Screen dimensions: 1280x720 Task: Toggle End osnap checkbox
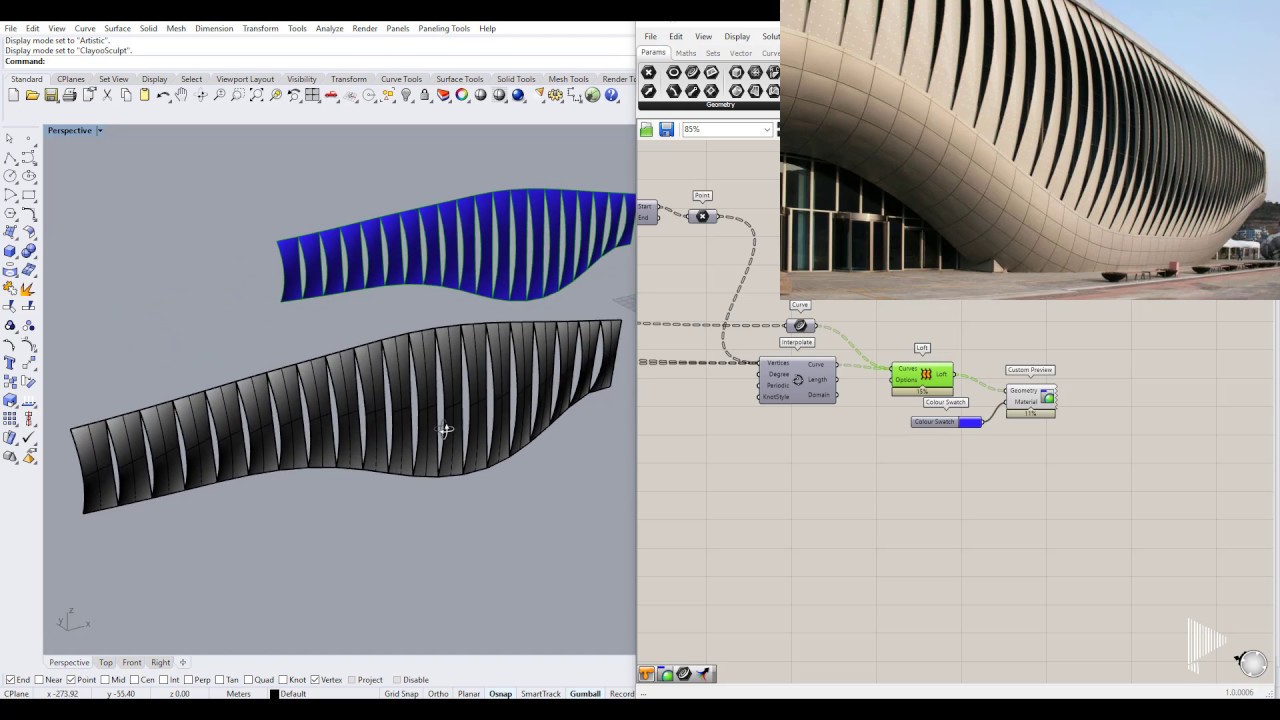[x=11, y=680]
